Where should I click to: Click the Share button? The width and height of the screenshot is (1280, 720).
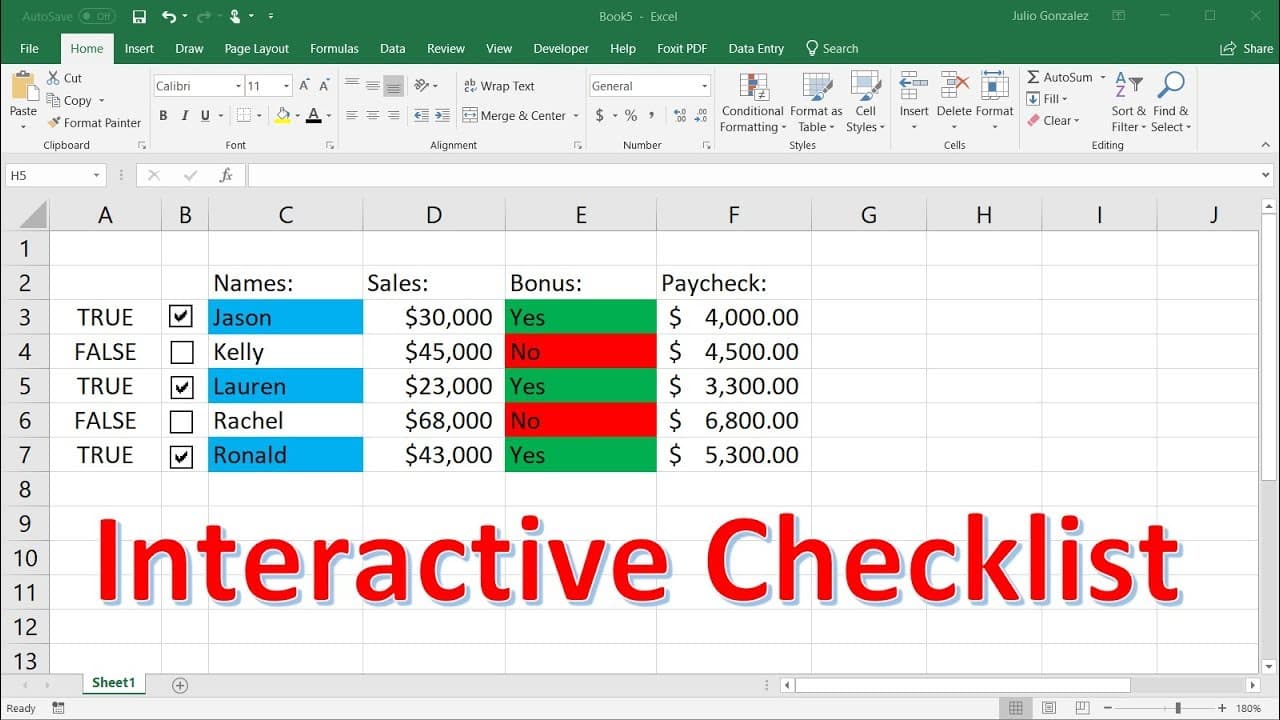[x=1247, y=48]
